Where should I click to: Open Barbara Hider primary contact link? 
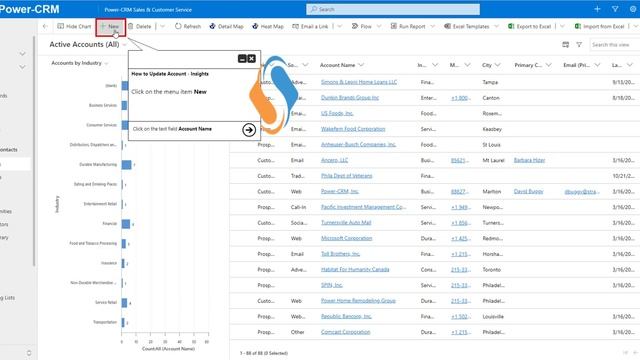[529, 160]
